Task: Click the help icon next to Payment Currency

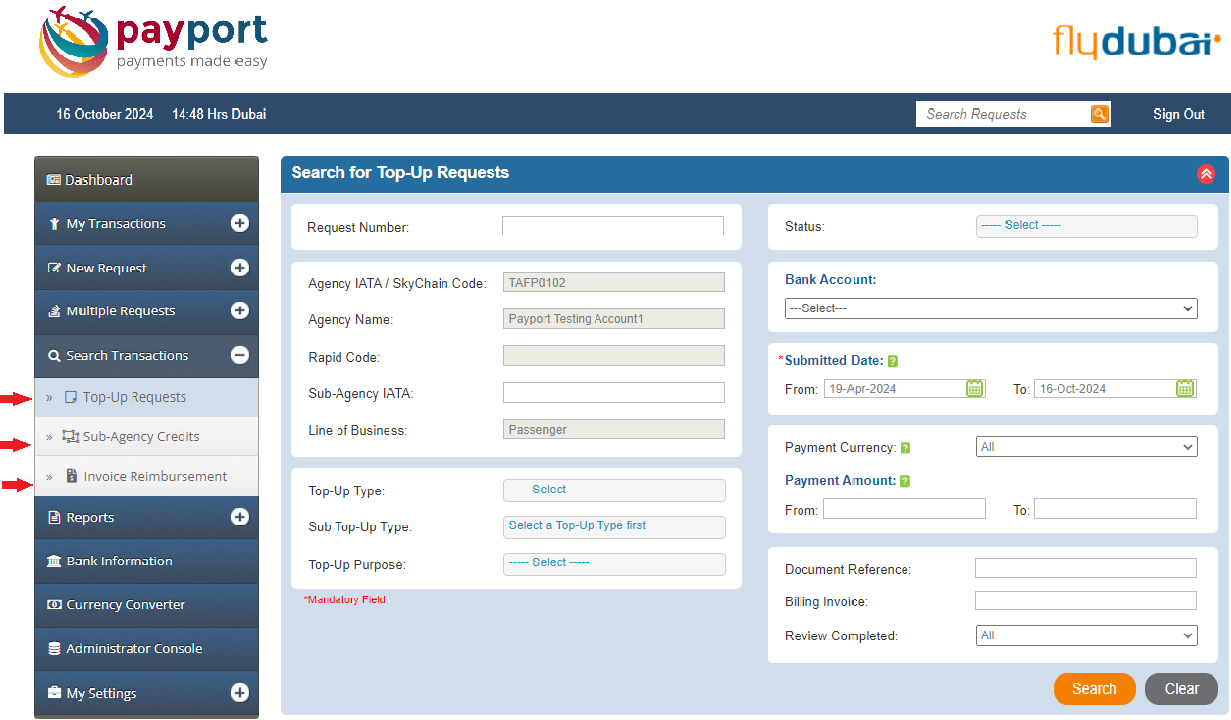Action: coord(906,447)
